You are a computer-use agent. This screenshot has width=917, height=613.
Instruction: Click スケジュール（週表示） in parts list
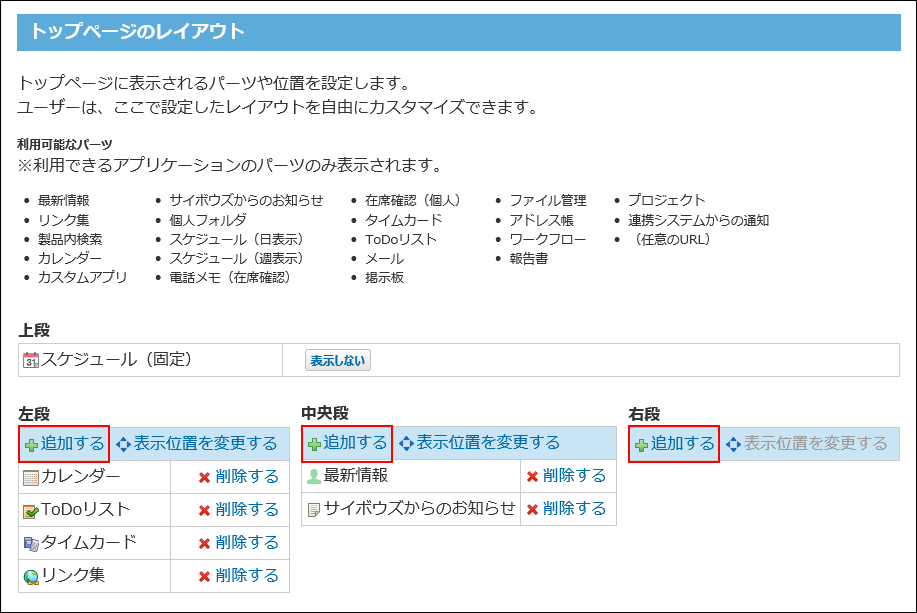coord(239,259)
